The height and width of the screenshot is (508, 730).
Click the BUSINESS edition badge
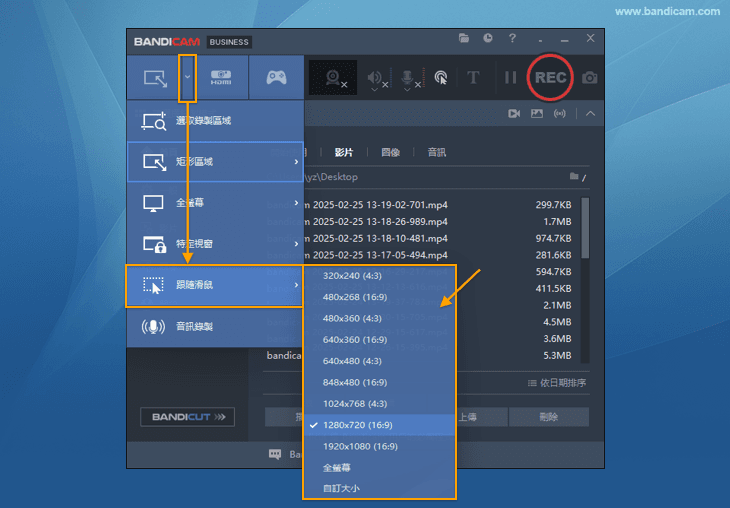229,42
